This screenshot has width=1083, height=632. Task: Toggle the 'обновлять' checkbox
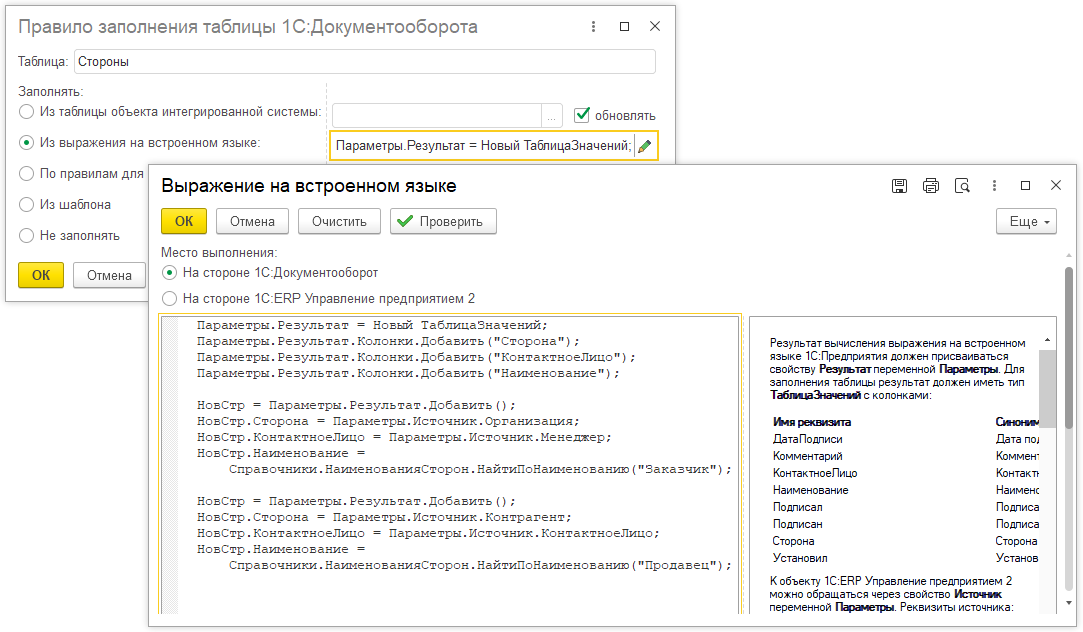coord(582,115)
